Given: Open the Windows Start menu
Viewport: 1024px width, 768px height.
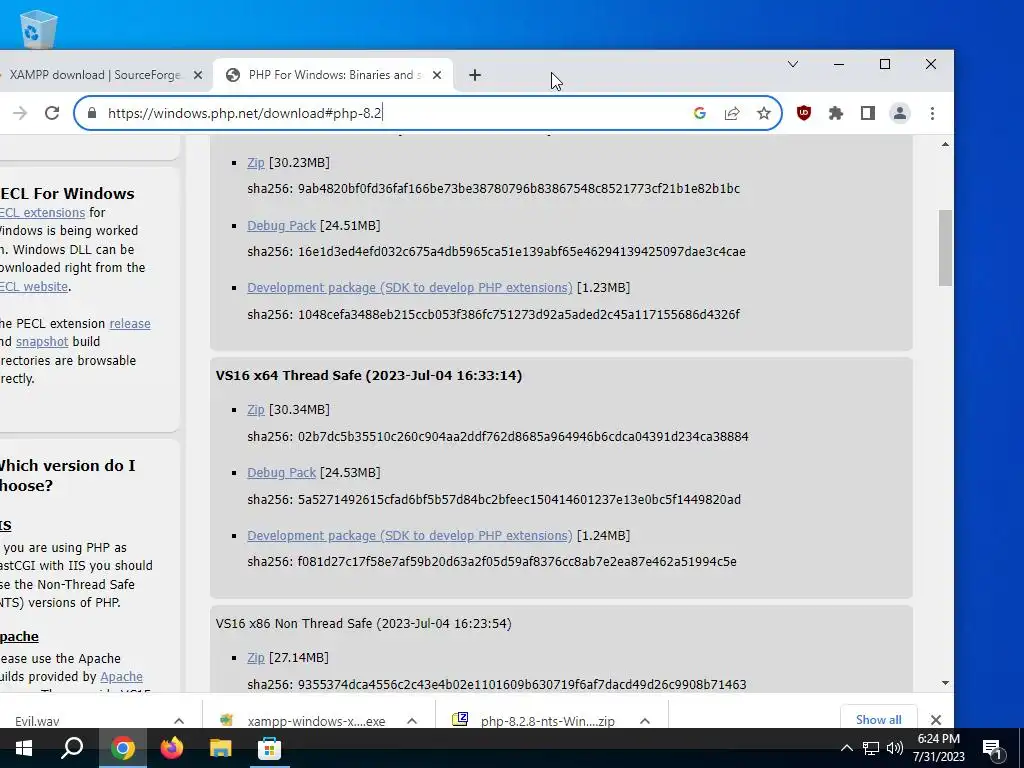Looking at the screenshot, I should point(24,748).
